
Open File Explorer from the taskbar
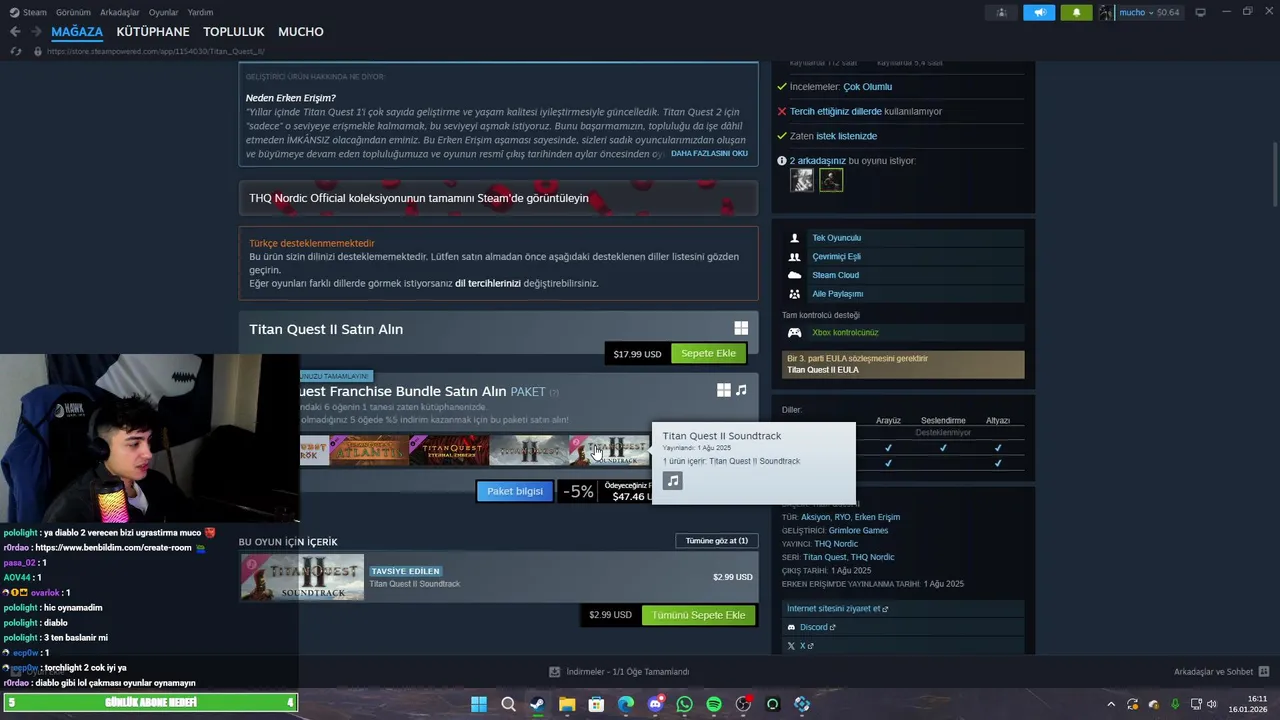(567, 704)
